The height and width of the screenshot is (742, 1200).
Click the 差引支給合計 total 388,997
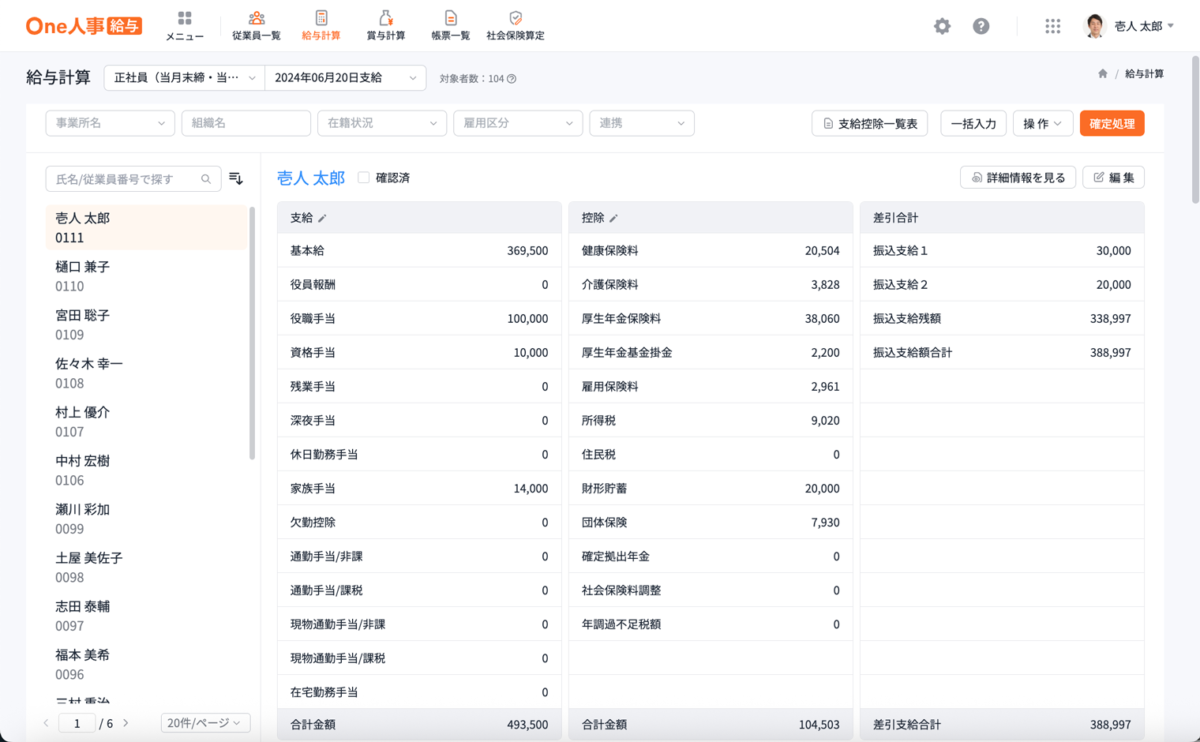coord(1111,725)
